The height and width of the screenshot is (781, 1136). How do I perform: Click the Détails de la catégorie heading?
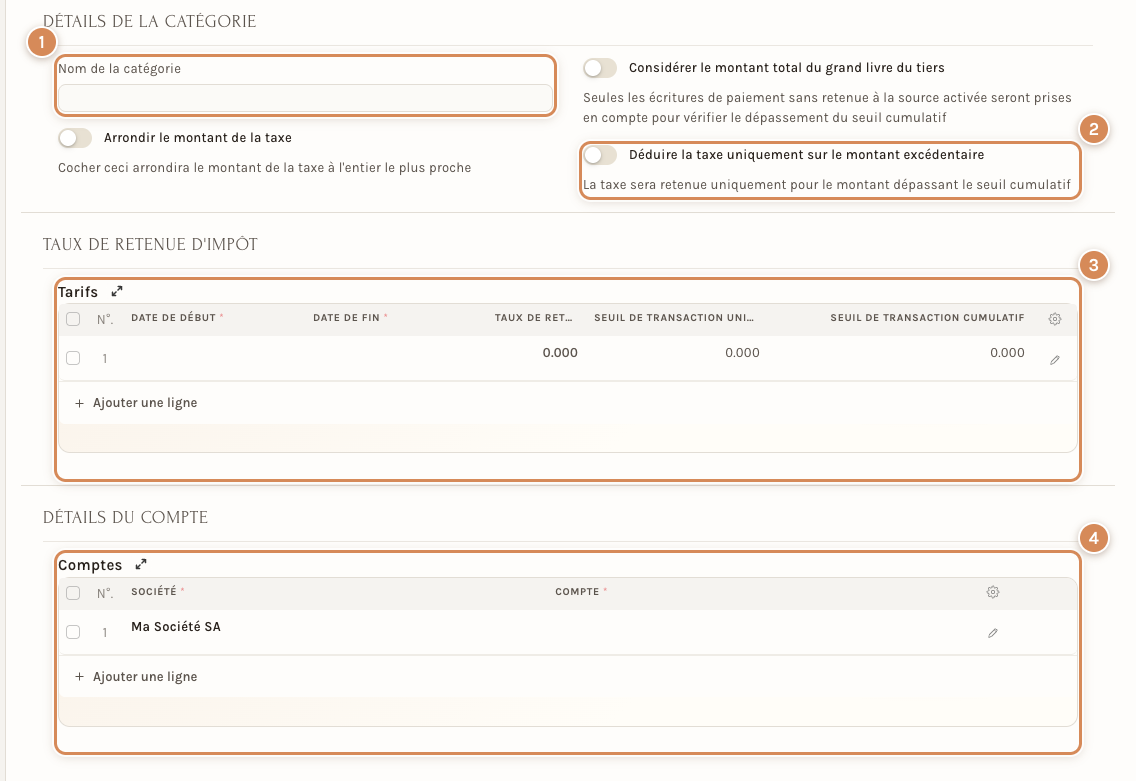coord(149,22)
